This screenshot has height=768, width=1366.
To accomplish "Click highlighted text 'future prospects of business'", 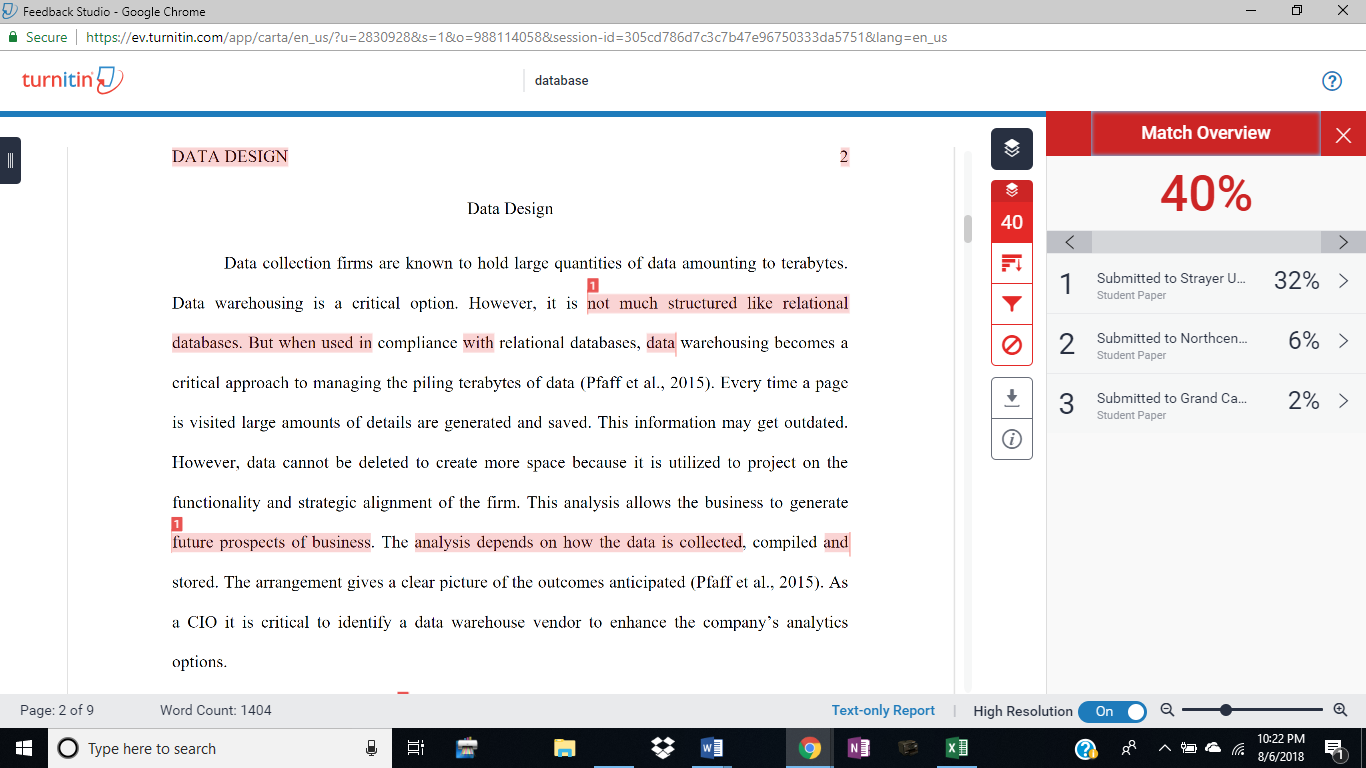I will pos(271,542).
